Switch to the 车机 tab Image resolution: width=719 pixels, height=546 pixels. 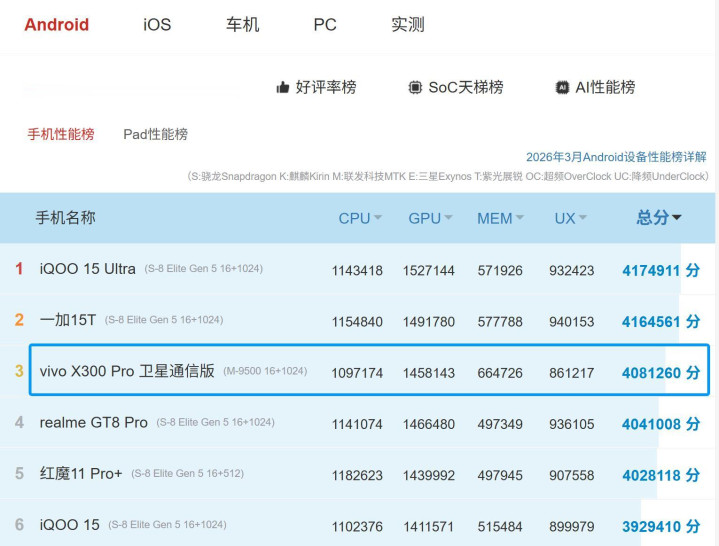[242, 25]
